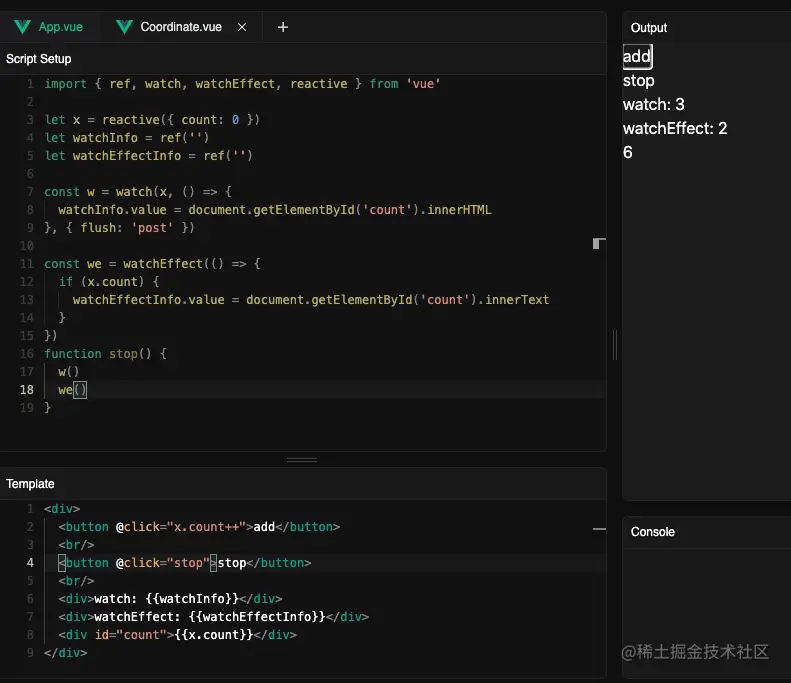The height and width of the screenshot is (683, 791).
Task: Click 'let watchEffectInfo' on line 5
Action: (x=148, y=155)
